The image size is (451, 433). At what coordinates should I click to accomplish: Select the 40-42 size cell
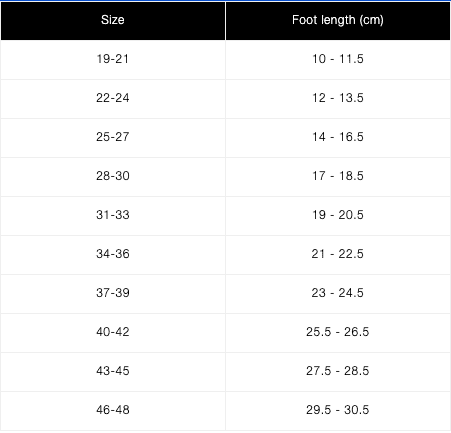click(x=113, y=333)
